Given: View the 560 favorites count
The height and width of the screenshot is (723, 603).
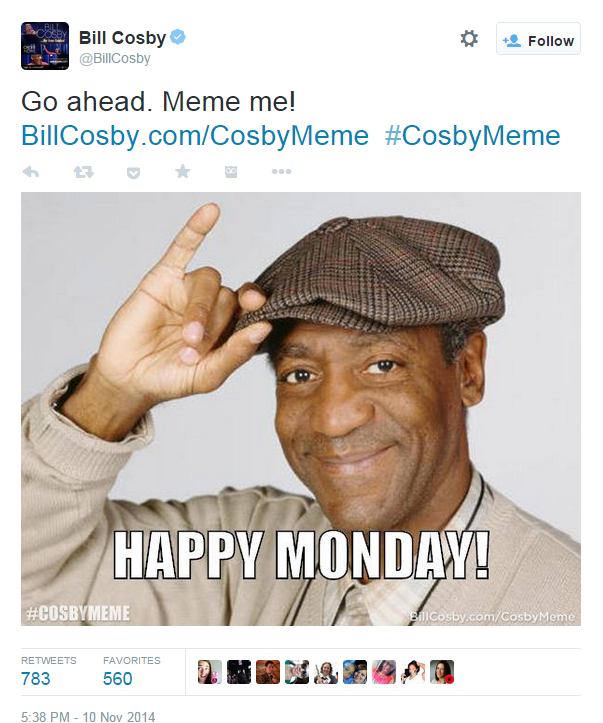Looking at the screenshot, I should click(x=118, y=678).
